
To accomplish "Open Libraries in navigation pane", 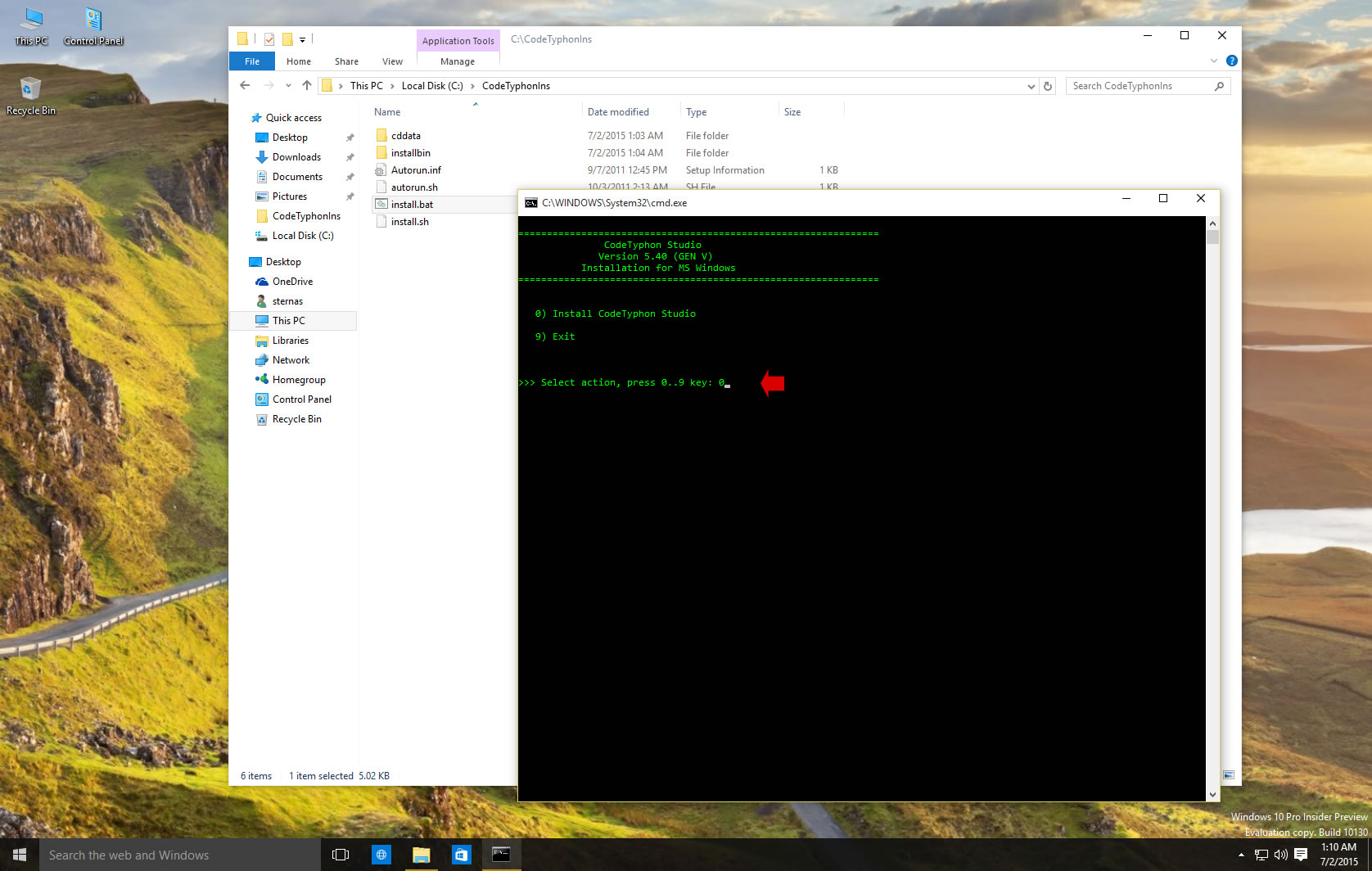I will click(291, 341).
